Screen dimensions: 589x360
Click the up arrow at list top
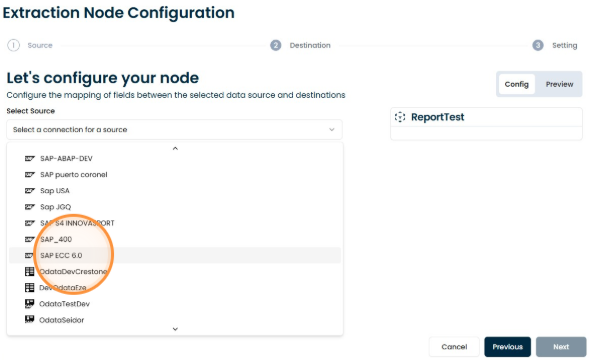175,148
